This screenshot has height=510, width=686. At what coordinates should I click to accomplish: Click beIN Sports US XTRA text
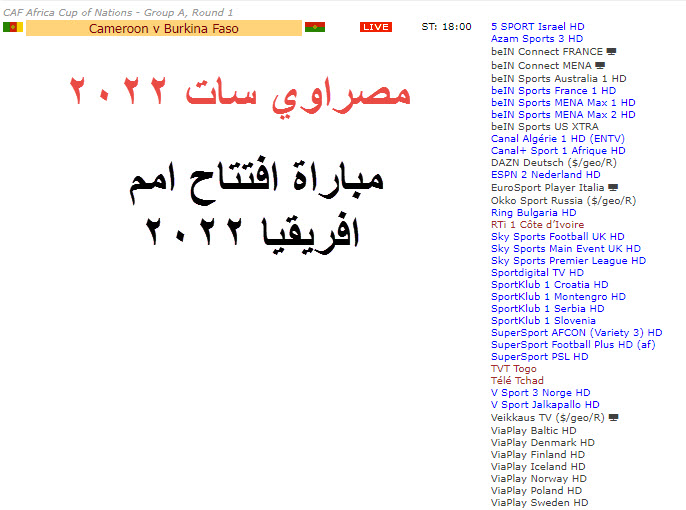[x=545, y=126]
